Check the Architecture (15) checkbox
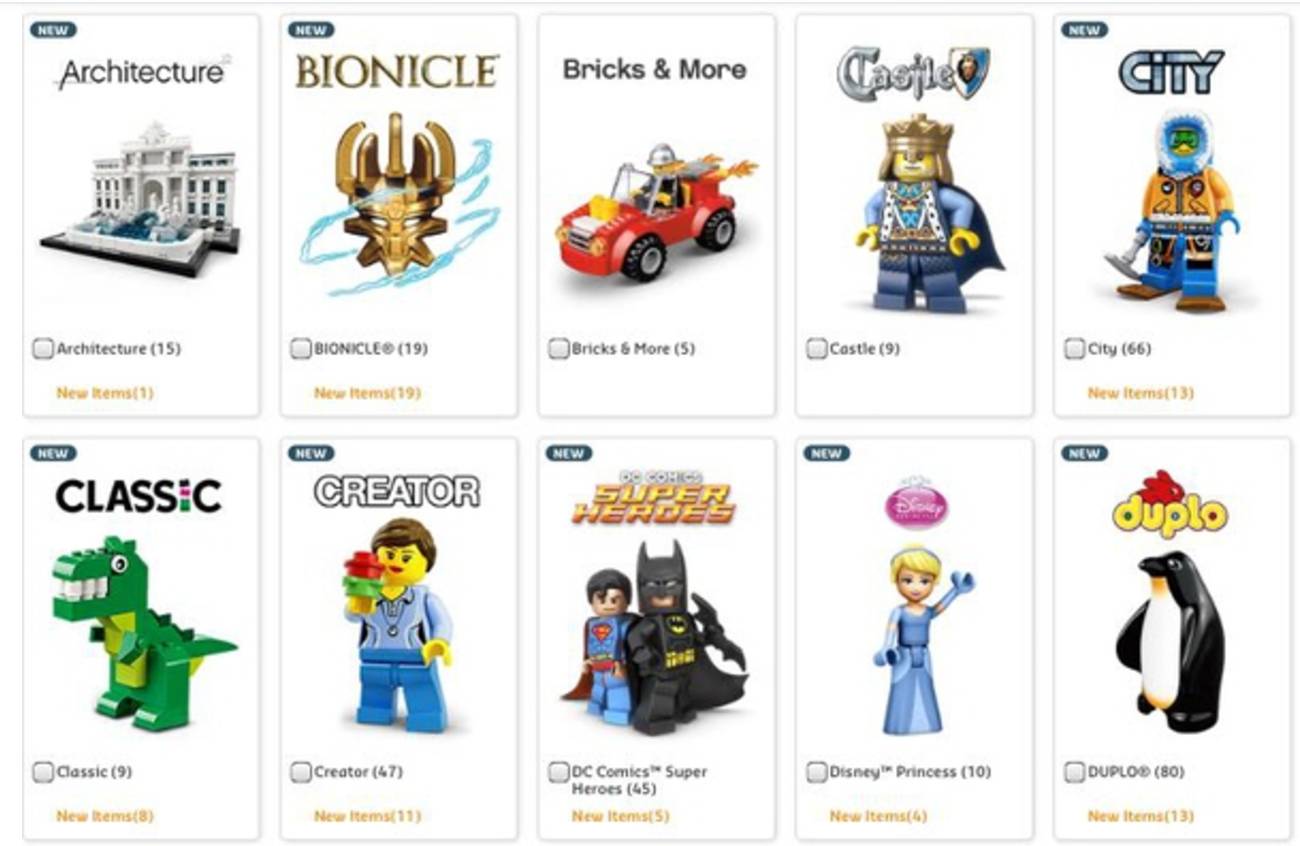This screenshot has width=1300, height=846. pos(43,349)
